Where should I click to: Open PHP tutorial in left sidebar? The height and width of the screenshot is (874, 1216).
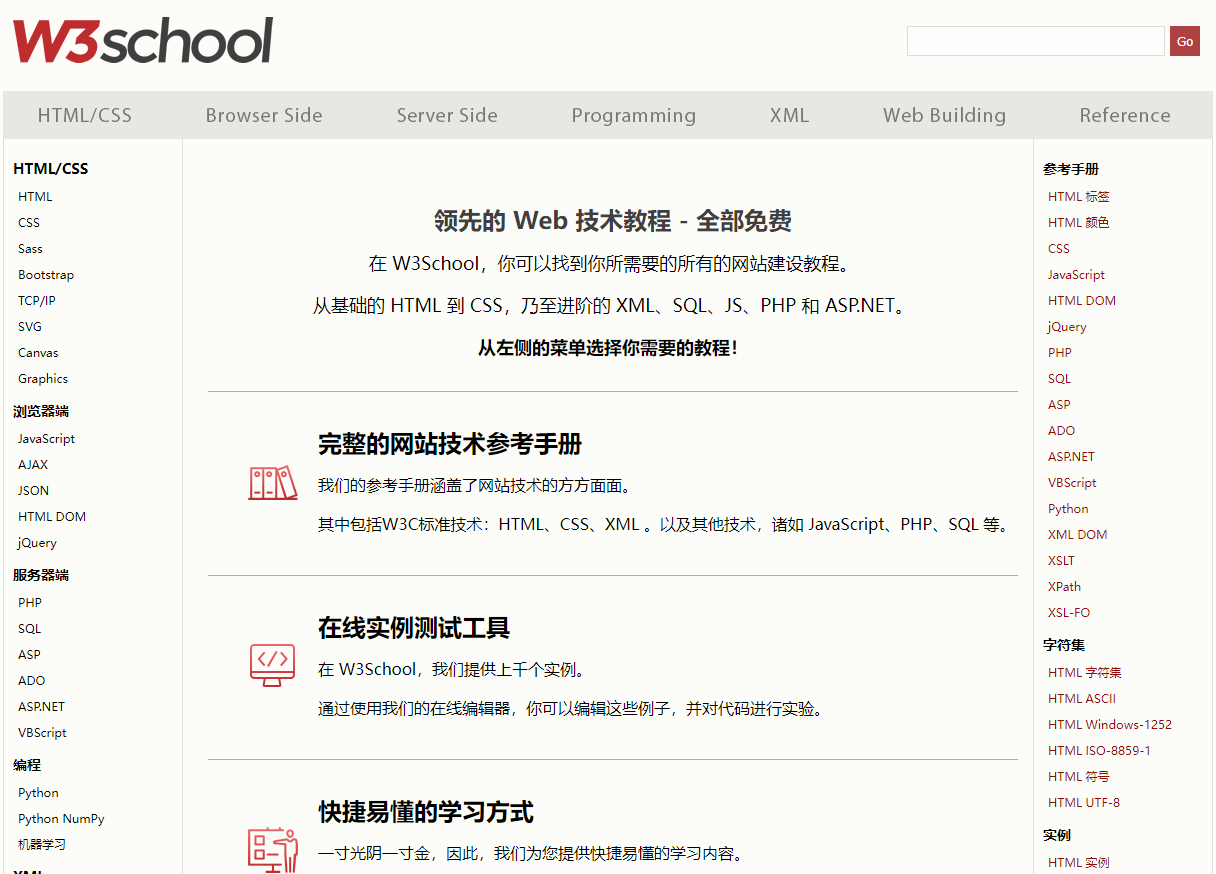click(x=30, y=603)
